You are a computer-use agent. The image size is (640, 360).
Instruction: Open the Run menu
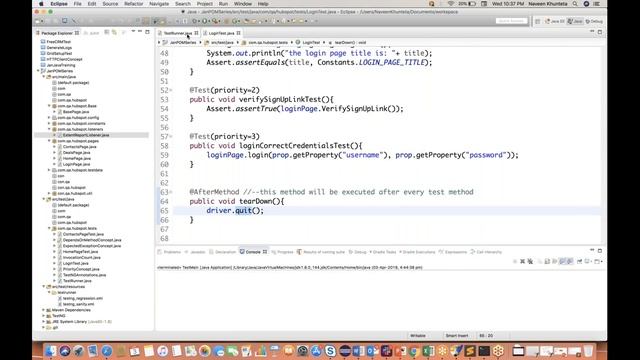click(x=223, y=4)
